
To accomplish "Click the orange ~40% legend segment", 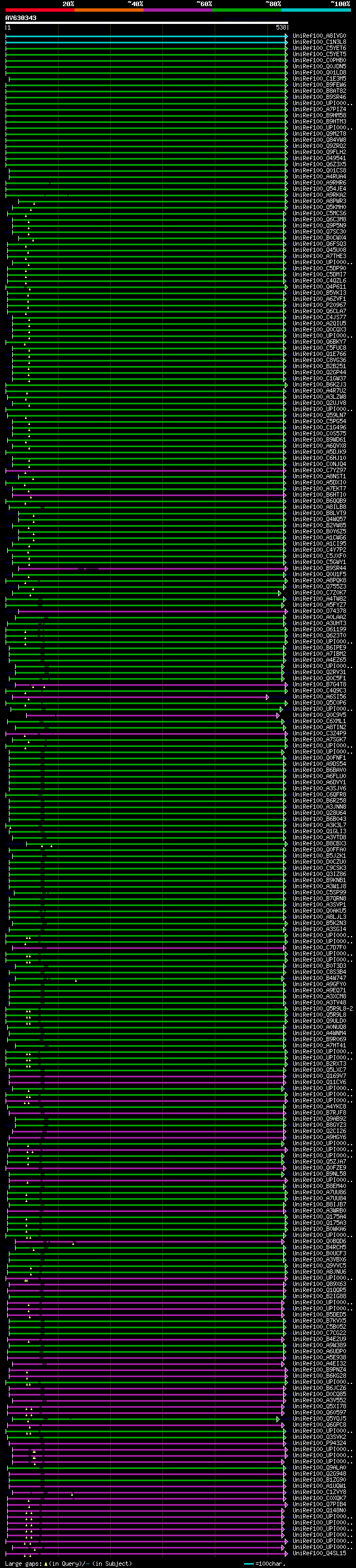I will (x=109, y=11).
